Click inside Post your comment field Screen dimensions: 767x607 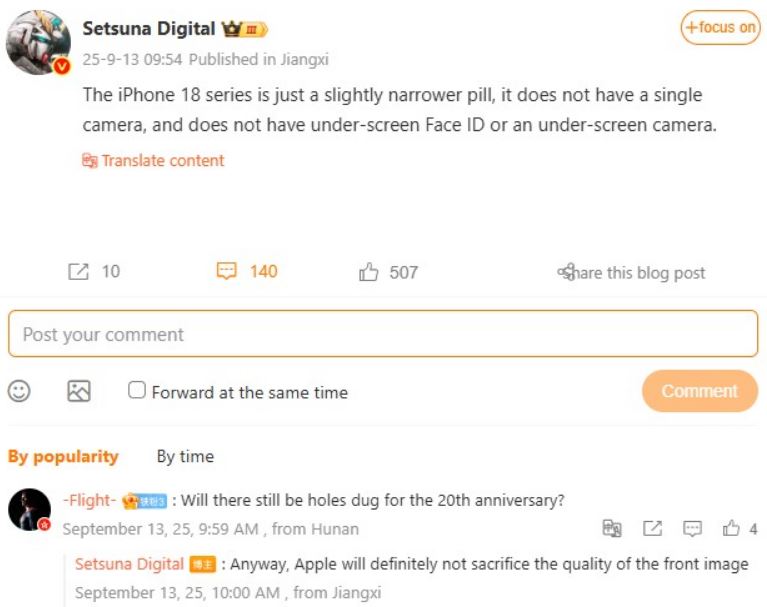pos(383,334)
